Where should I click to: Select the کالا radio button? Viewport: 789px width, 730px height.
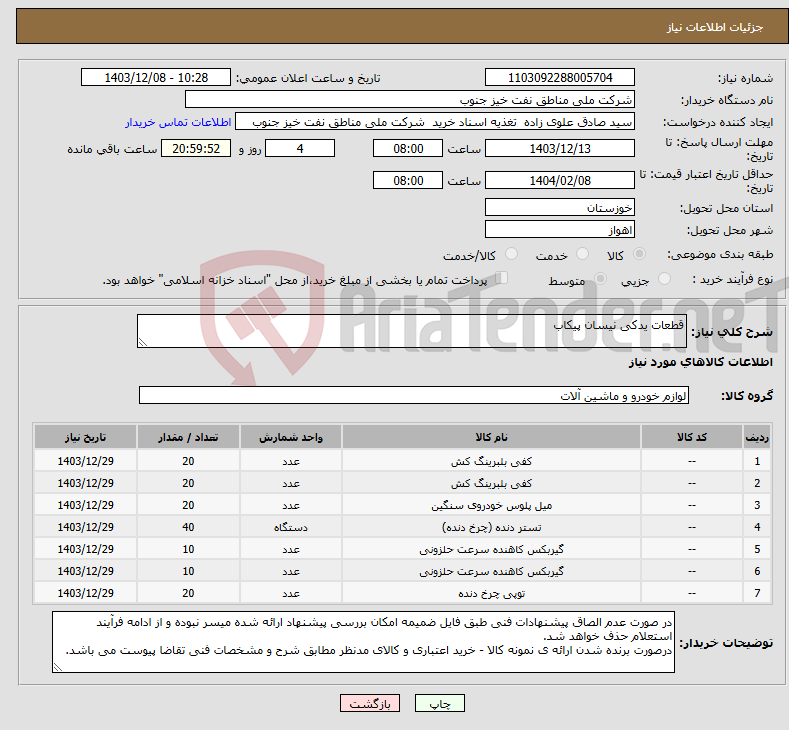pyautogui.click(x=639, y=254)
